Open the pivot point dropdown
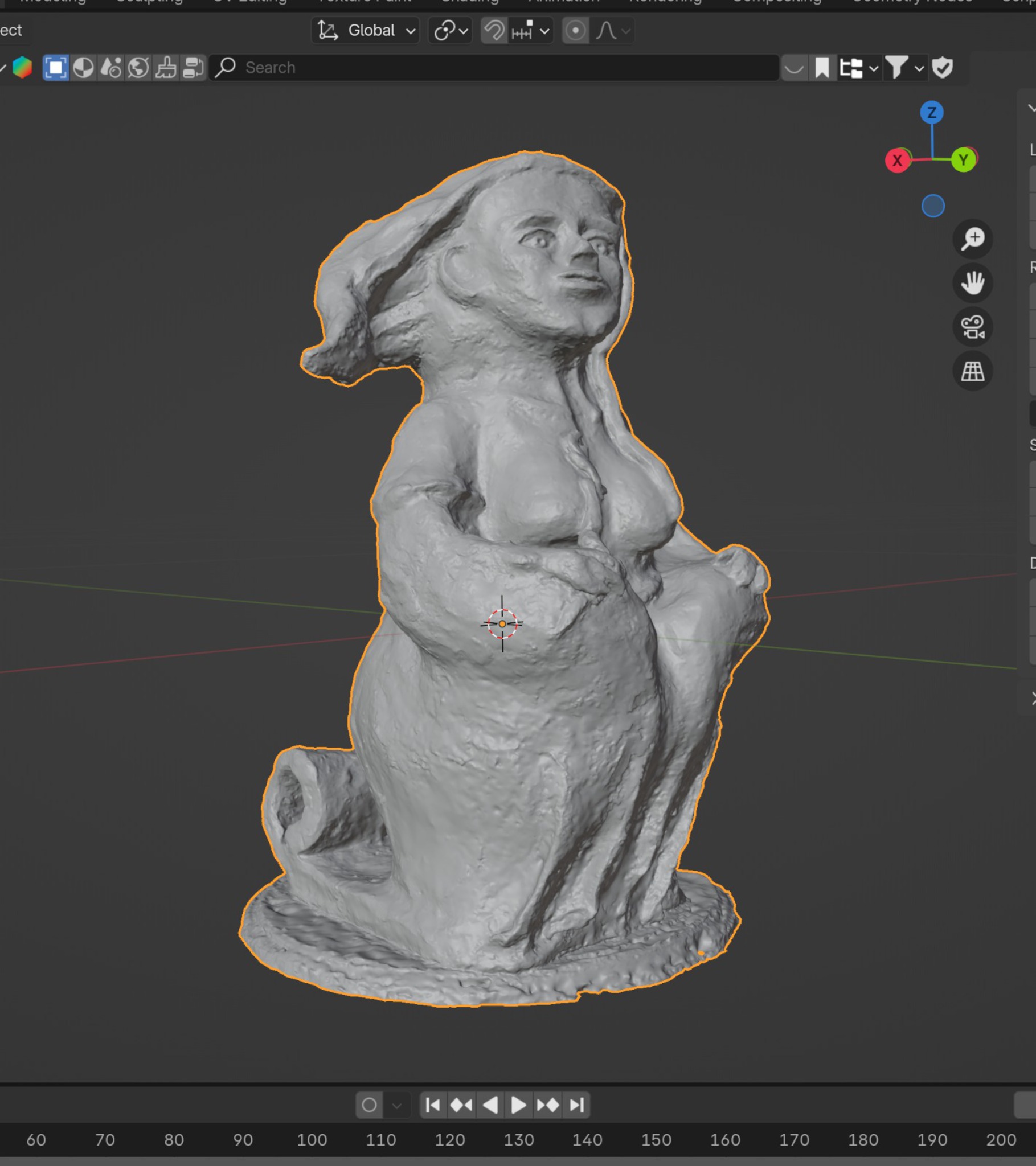The height and width of the screenshot is (1166, 1036). pos(451,31)
